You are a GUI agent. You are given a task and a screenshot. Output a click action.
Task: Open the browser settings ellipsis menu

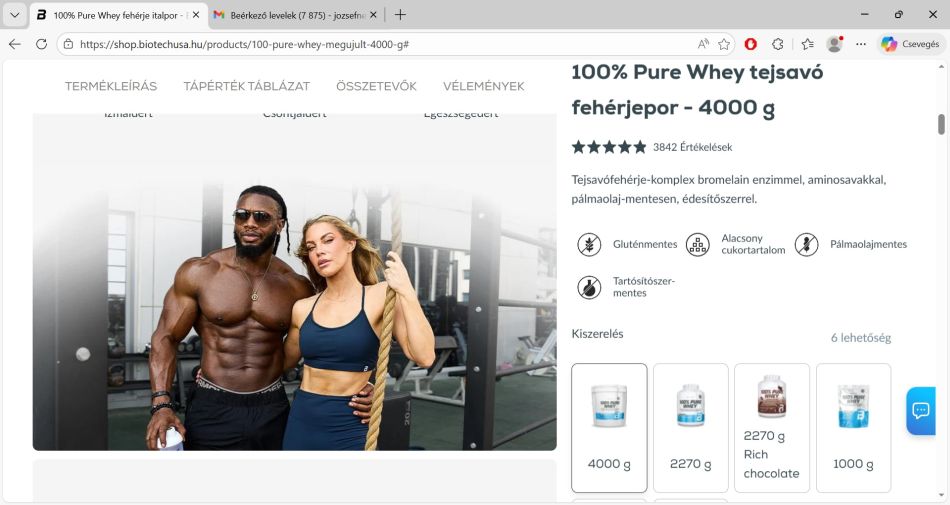(861, 44)
